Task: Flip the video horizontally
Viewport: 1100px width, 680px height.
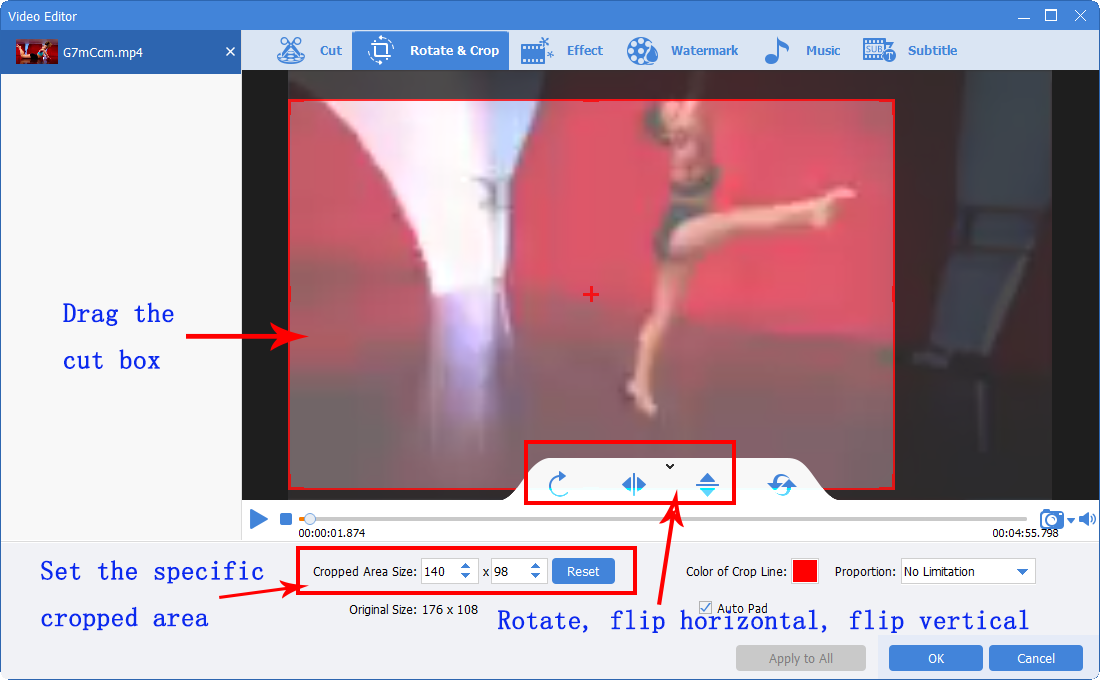Action: click(x=633, y=485)
